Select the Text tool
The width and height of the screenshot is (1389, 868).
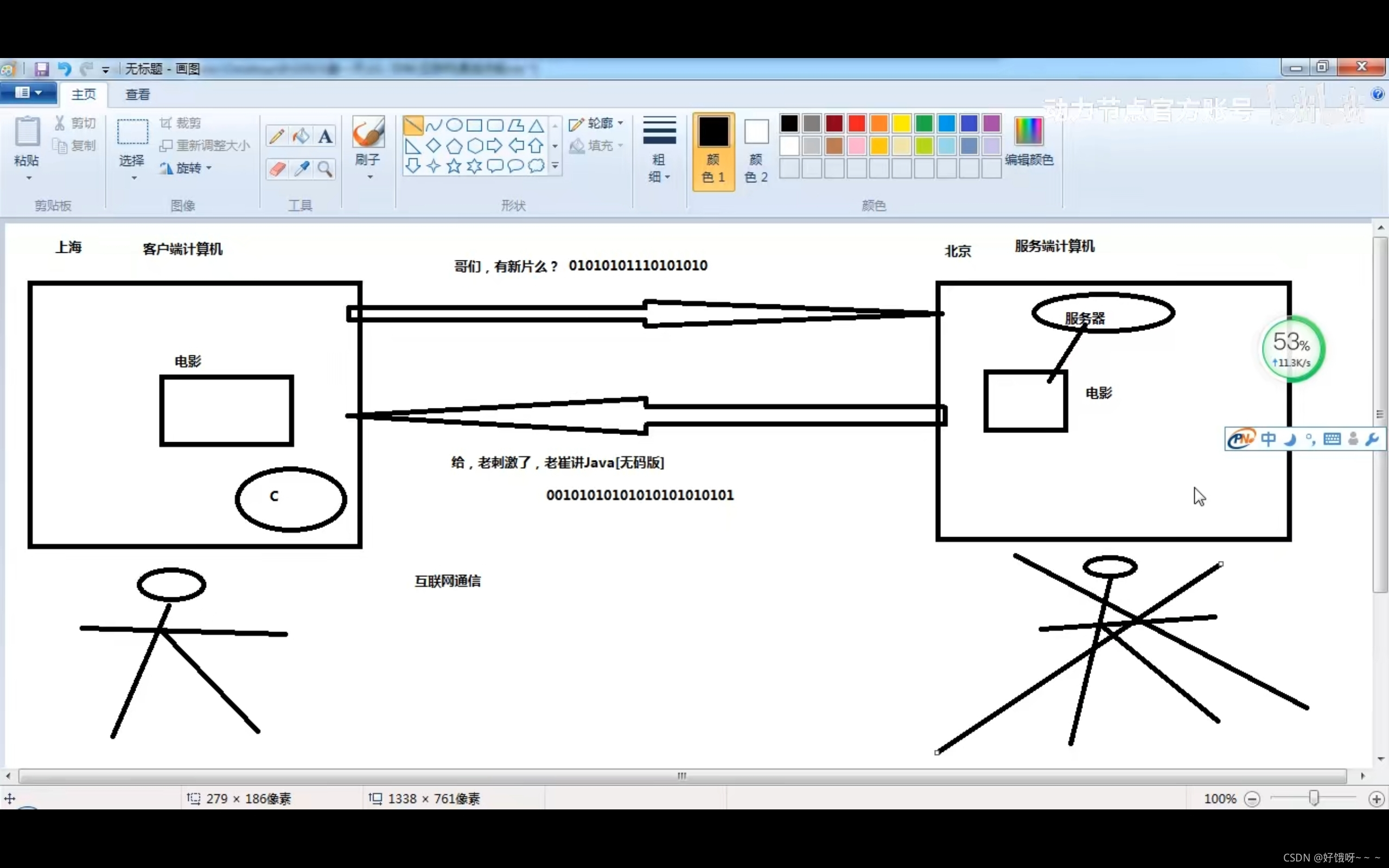(325, 137)
